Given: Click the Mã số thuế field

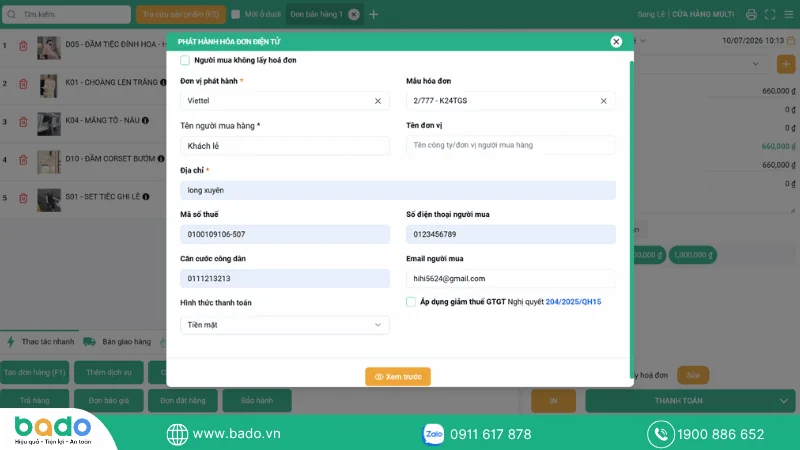Looking at the screenshot, I should [x=285, y=234].
